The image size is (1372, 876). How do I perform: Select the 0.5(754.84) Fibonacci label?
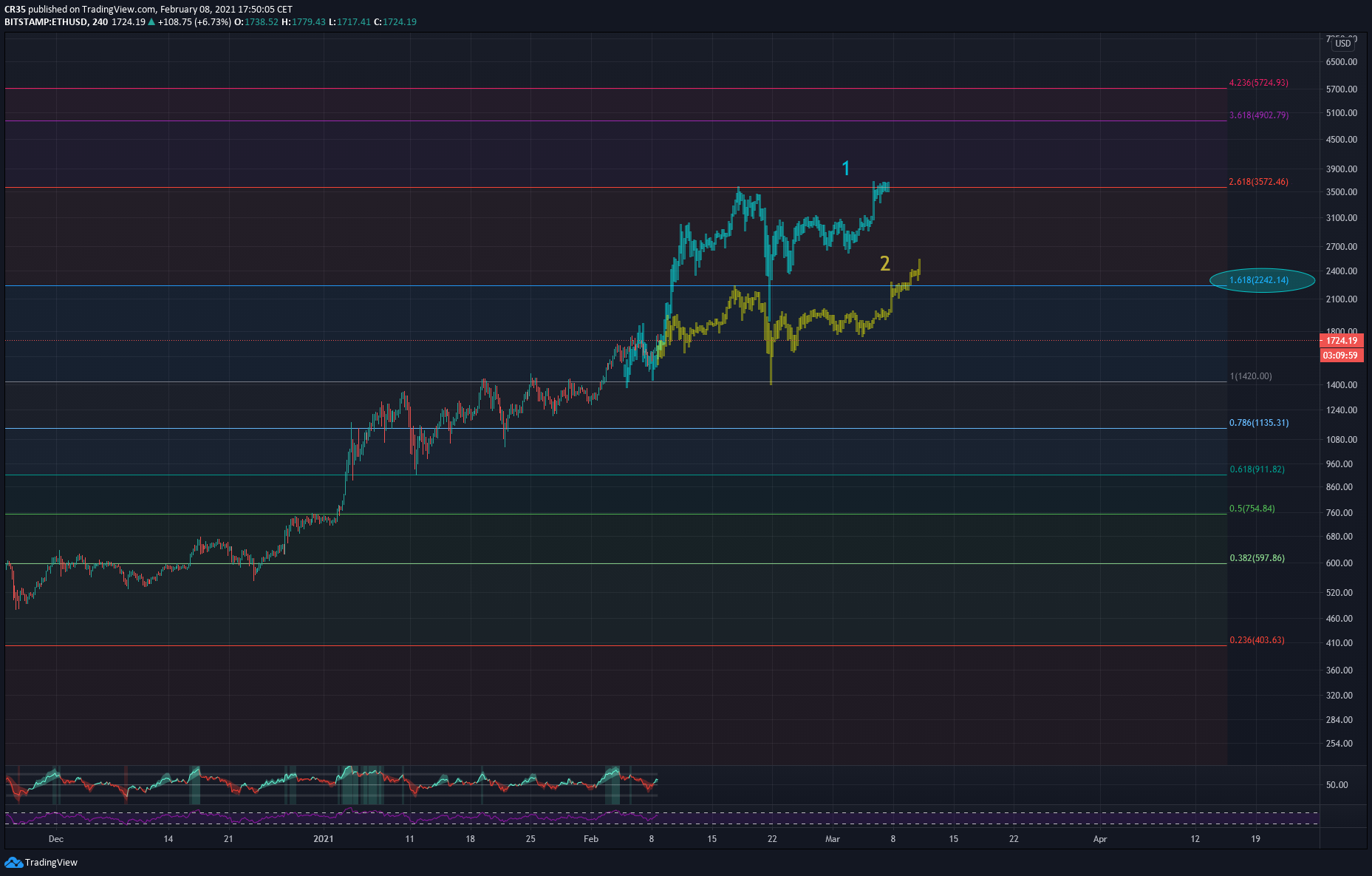pyautogui.click(x=1252, y=509)
